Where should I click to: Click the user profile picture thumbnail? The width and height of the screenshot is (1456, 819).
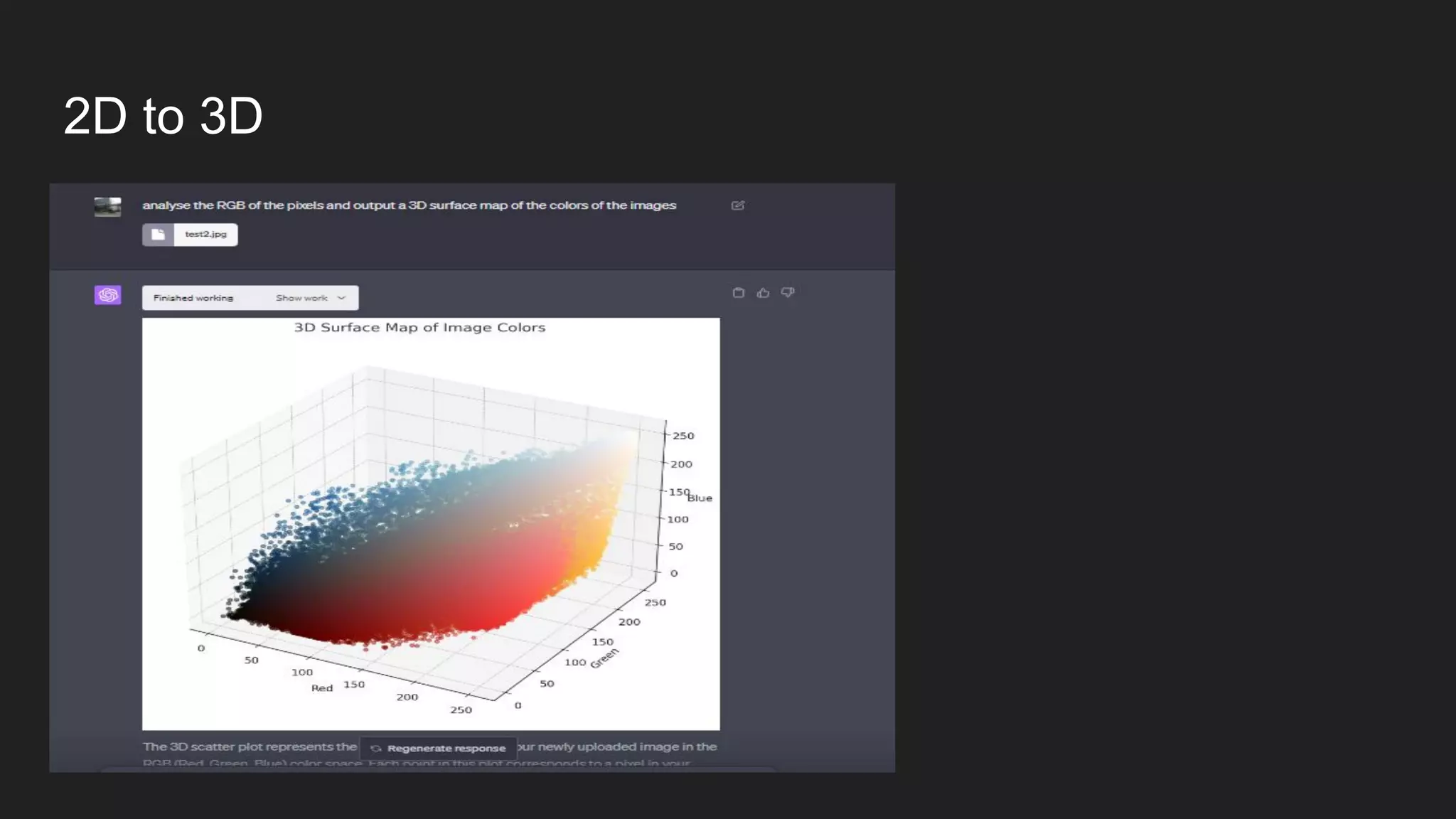point(108,207)
